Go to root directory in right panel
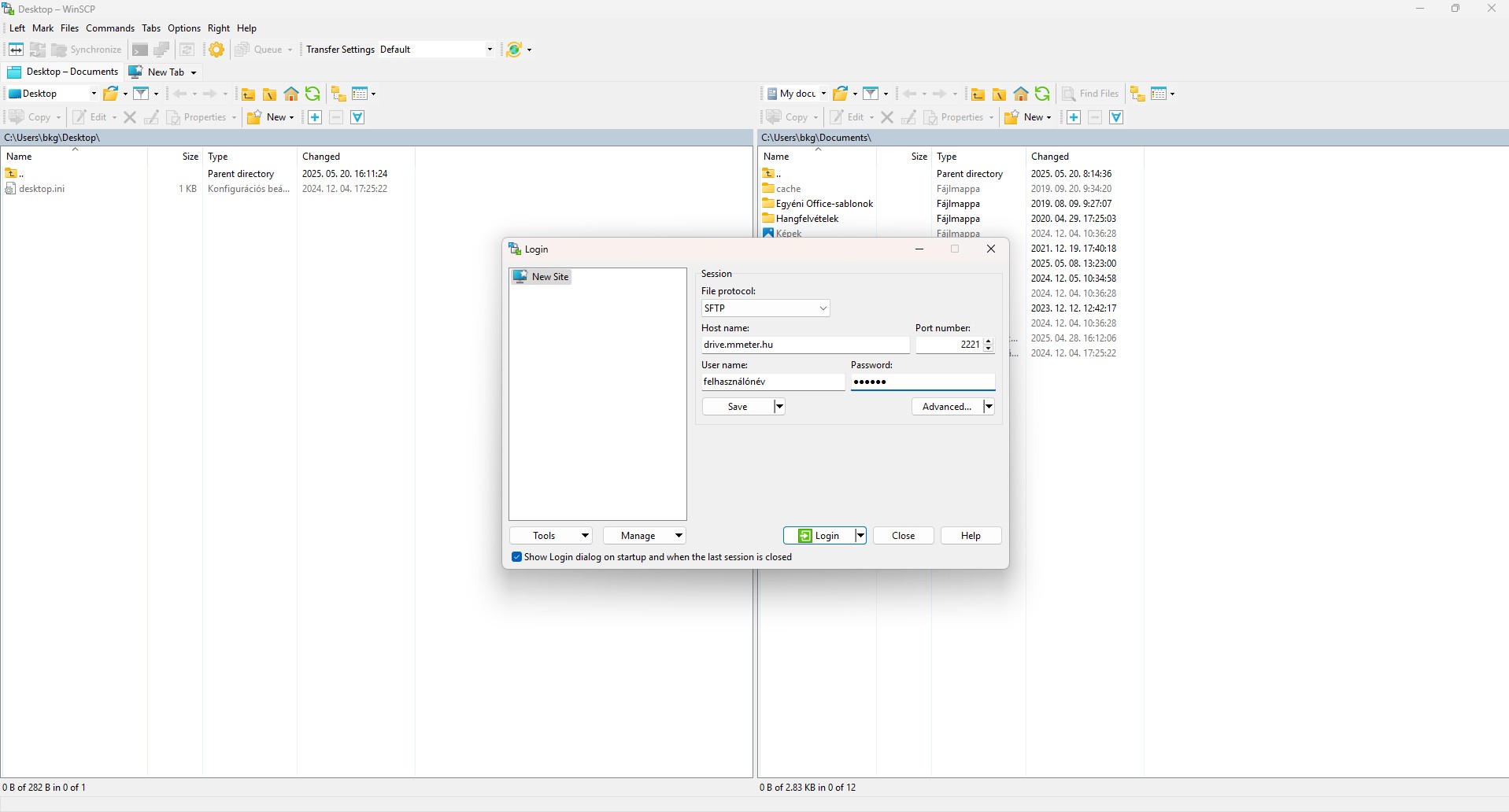1509x812 pixels. (x=999, y=94)
